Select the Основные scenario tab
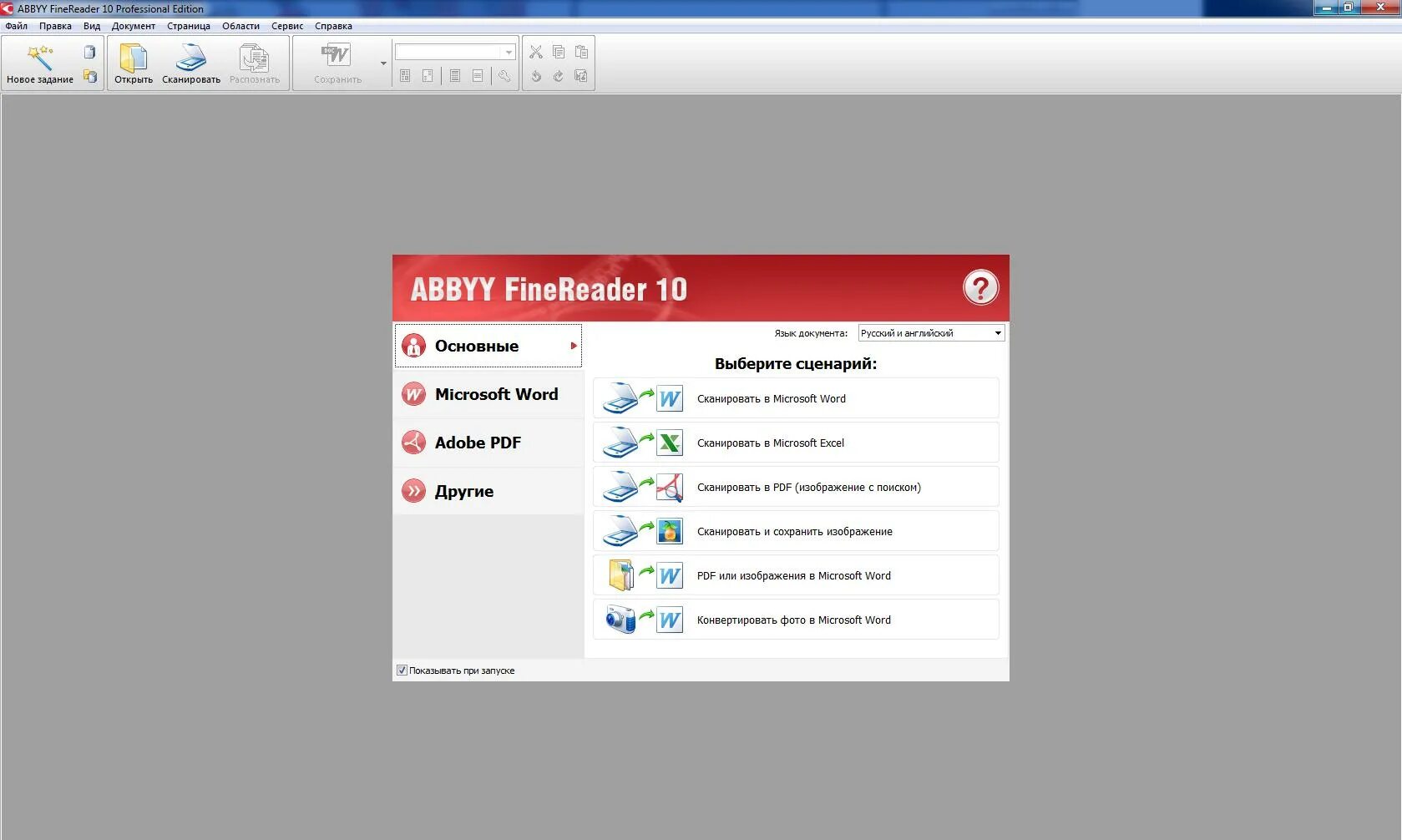The width and height of the screenshot is (1402, 840). [x=488, y=346]
